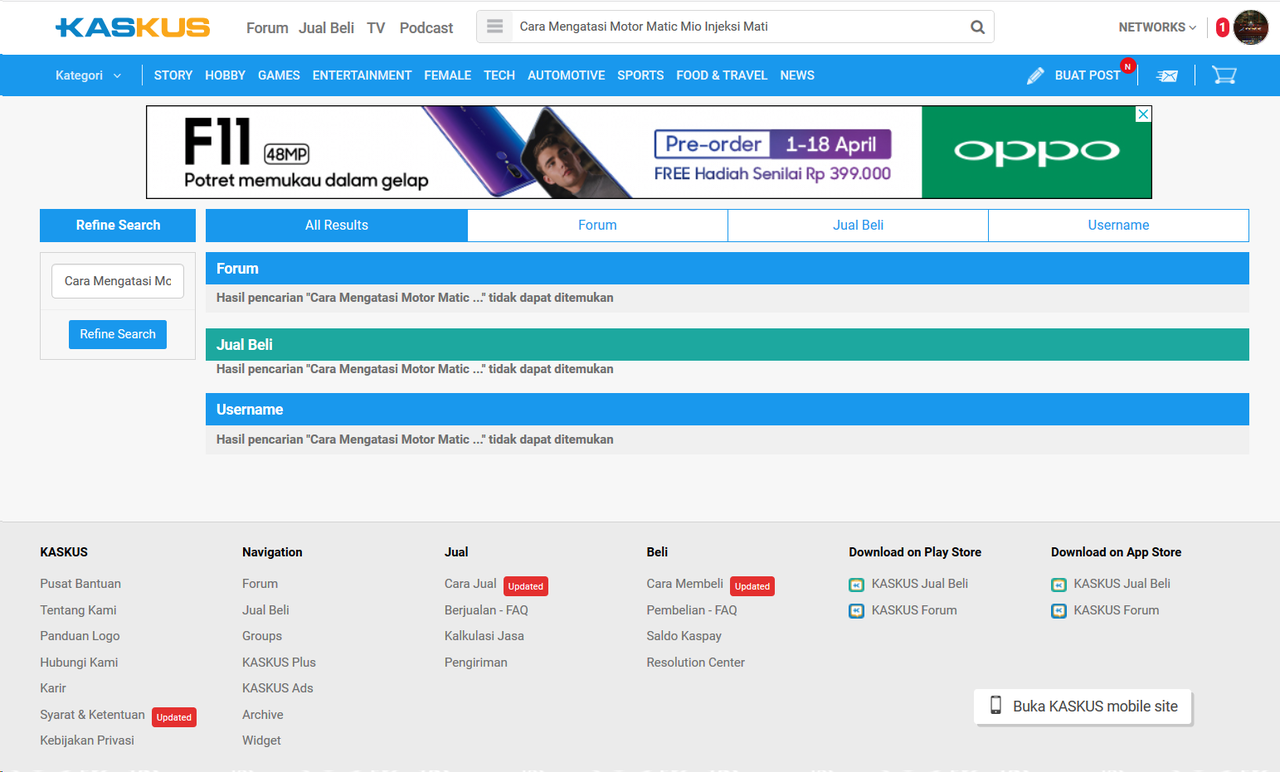Viewport: 1280px width, 772px height.
Task: Open Pengiriman footer link
Action: tap(476, 662)
